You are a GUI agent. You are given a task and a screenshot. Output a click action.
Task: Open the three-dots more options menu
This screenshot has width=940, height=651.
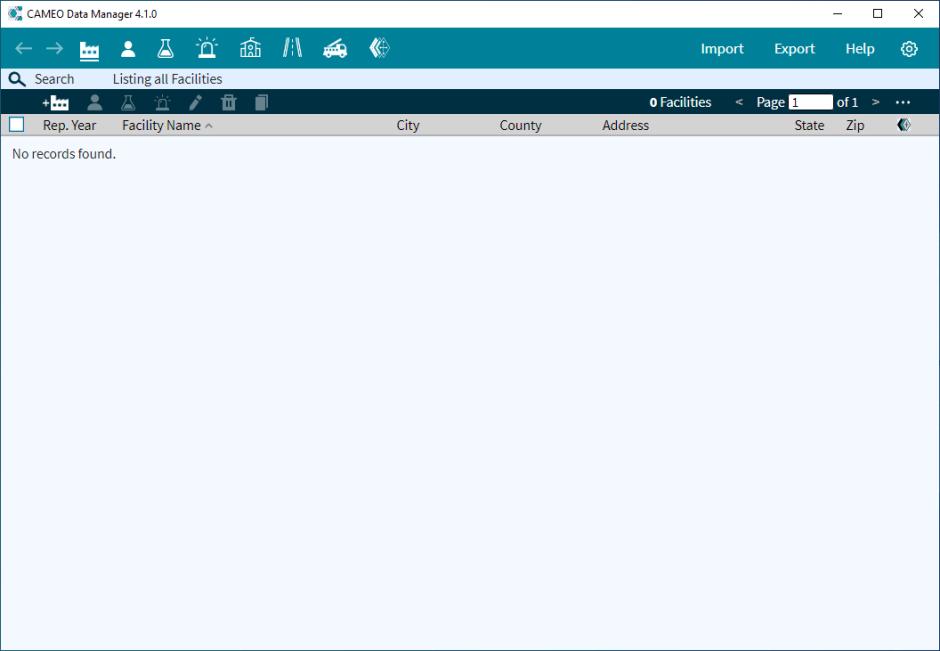tap(903, 103)
